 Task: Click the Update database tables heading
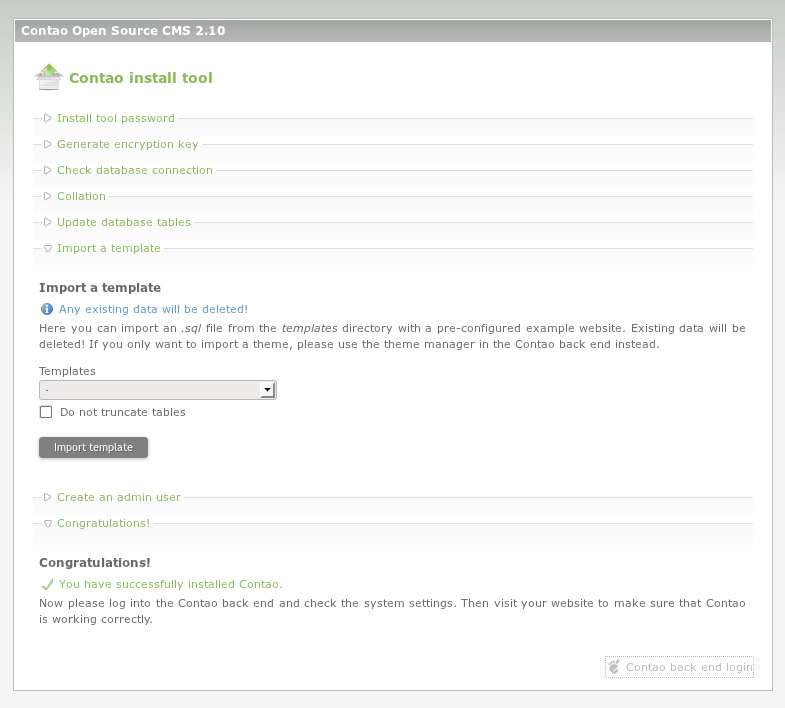124,222
